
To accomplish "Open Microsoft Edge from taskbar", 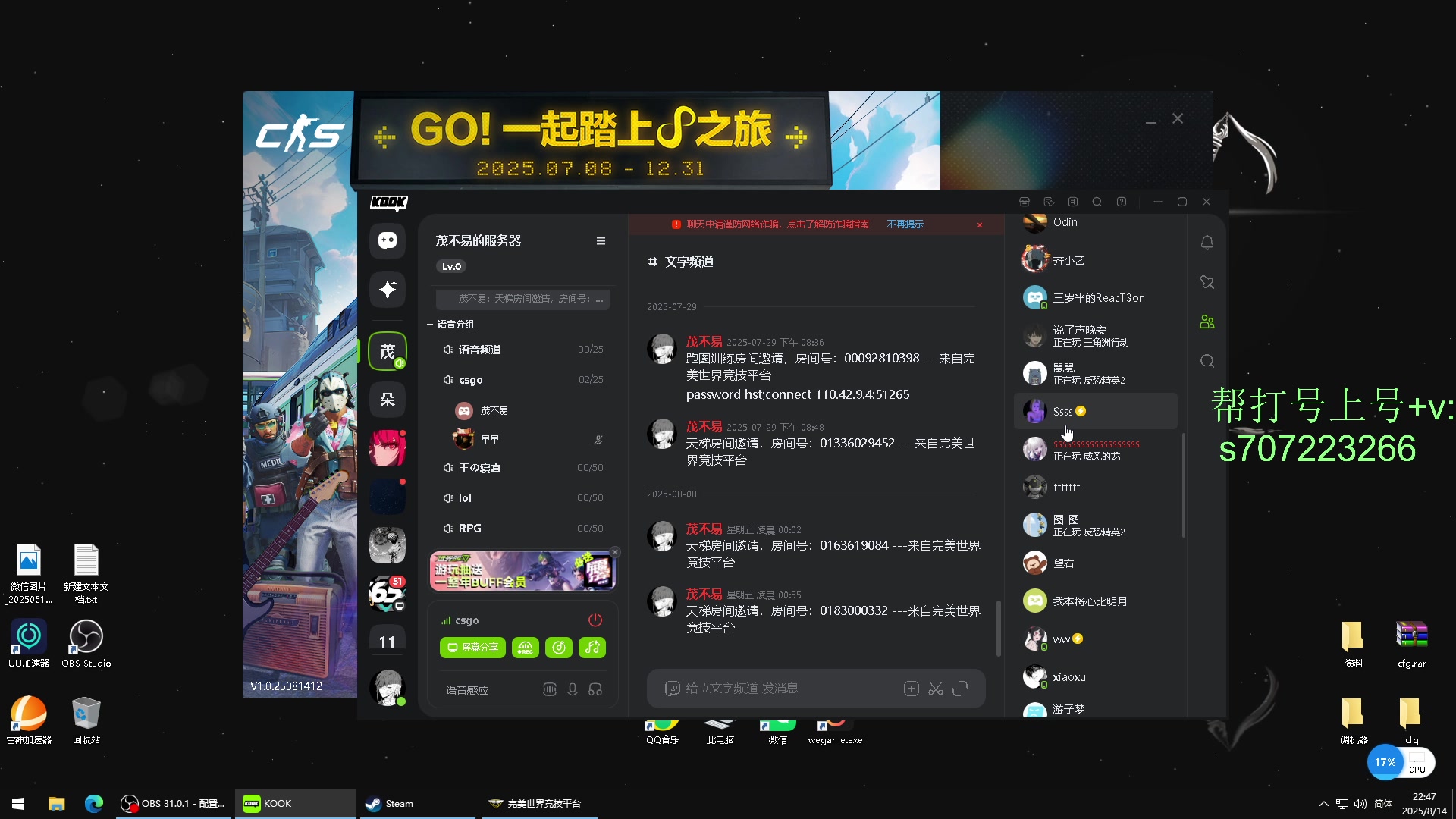I will coord(94,804).
